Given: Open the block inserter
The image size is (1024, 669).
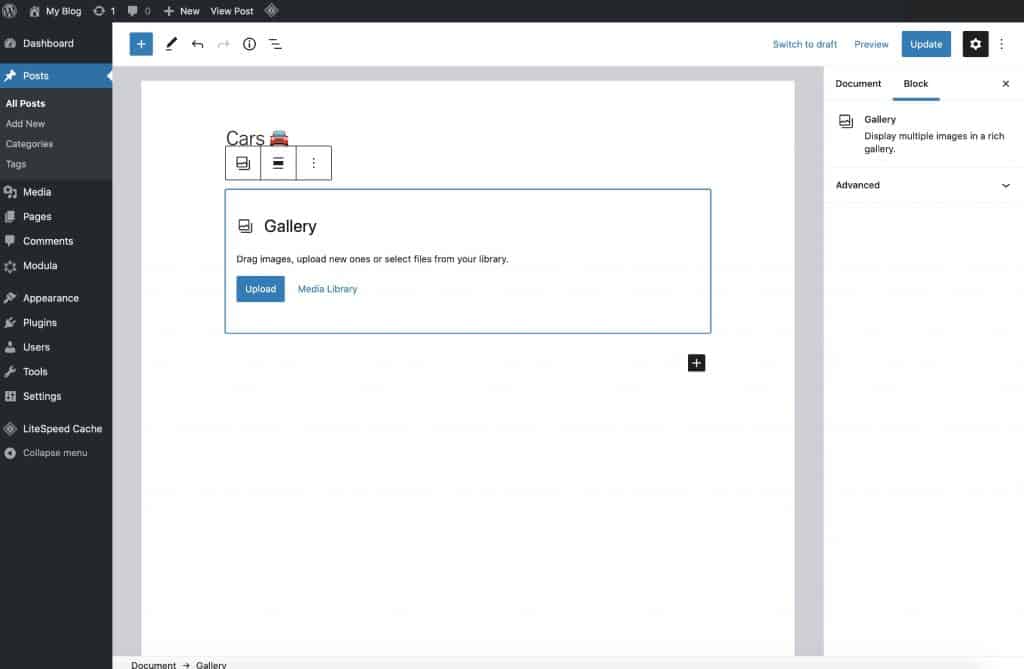Looking at the screenshot, I should click(140, 44).
